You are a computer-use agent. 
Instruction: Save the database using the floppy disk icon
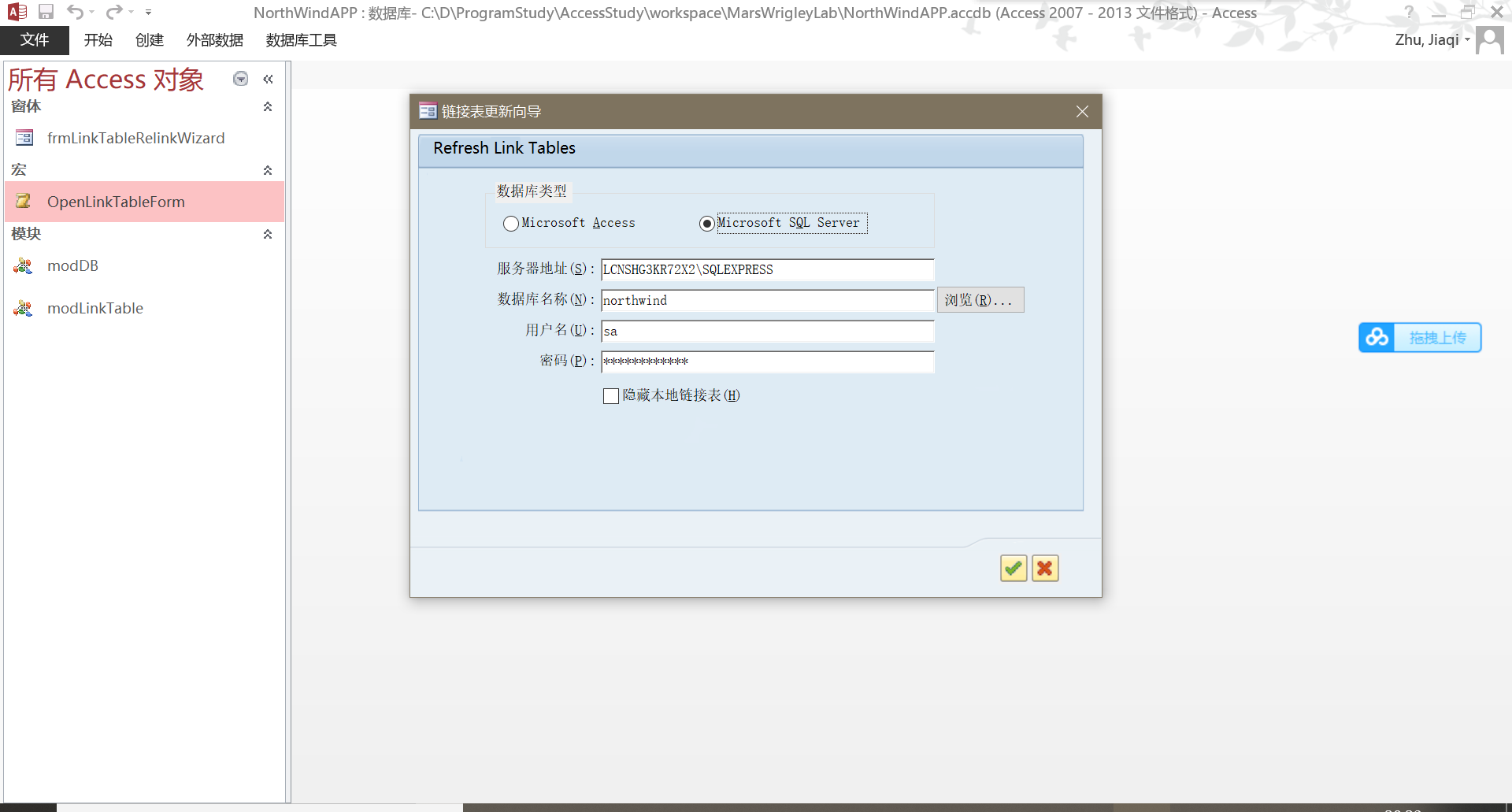pyautogui.click(x=46, y=12)
